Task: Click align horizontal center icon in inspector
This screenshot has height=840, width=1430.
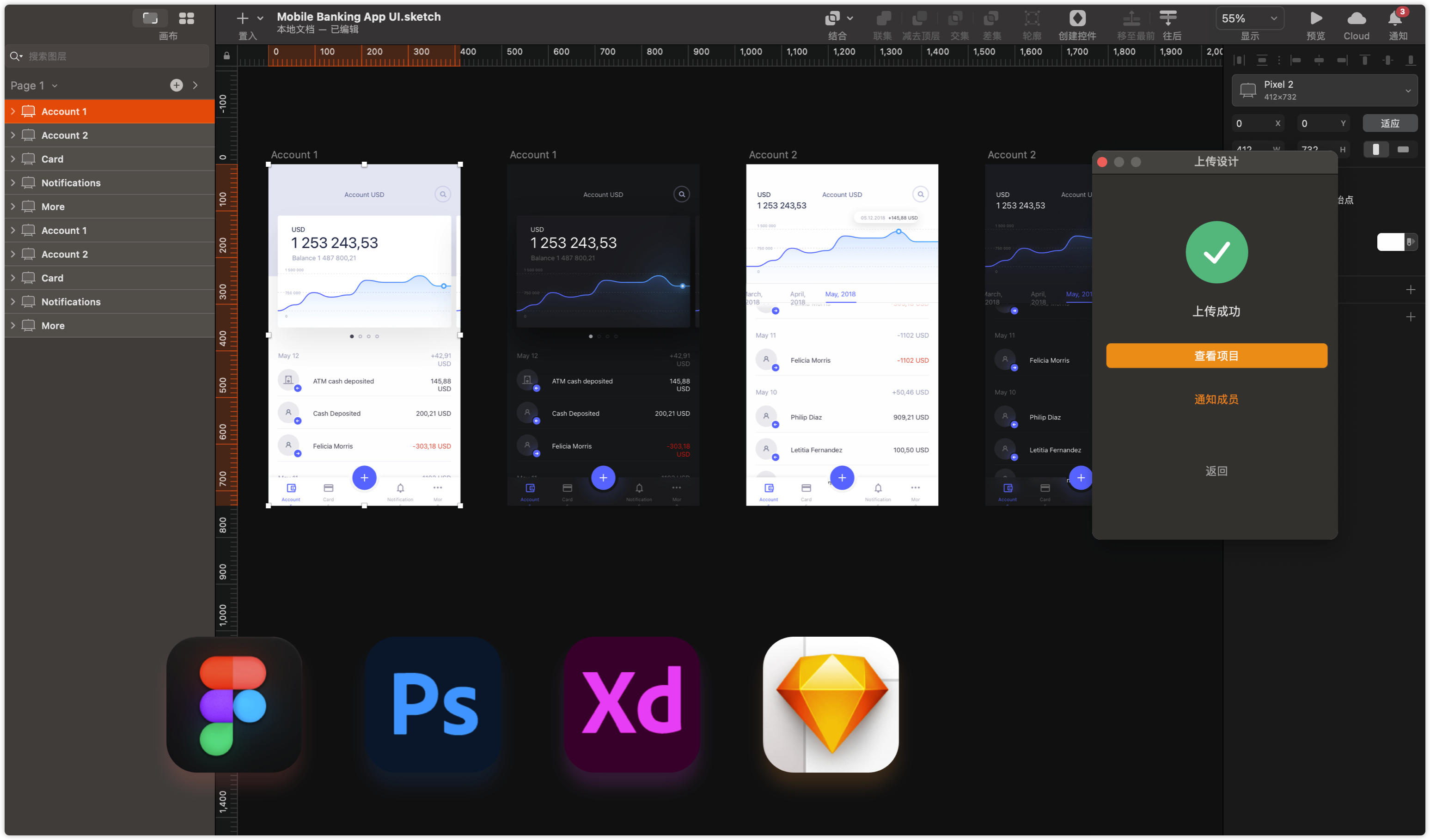Action: (1319, 60)
